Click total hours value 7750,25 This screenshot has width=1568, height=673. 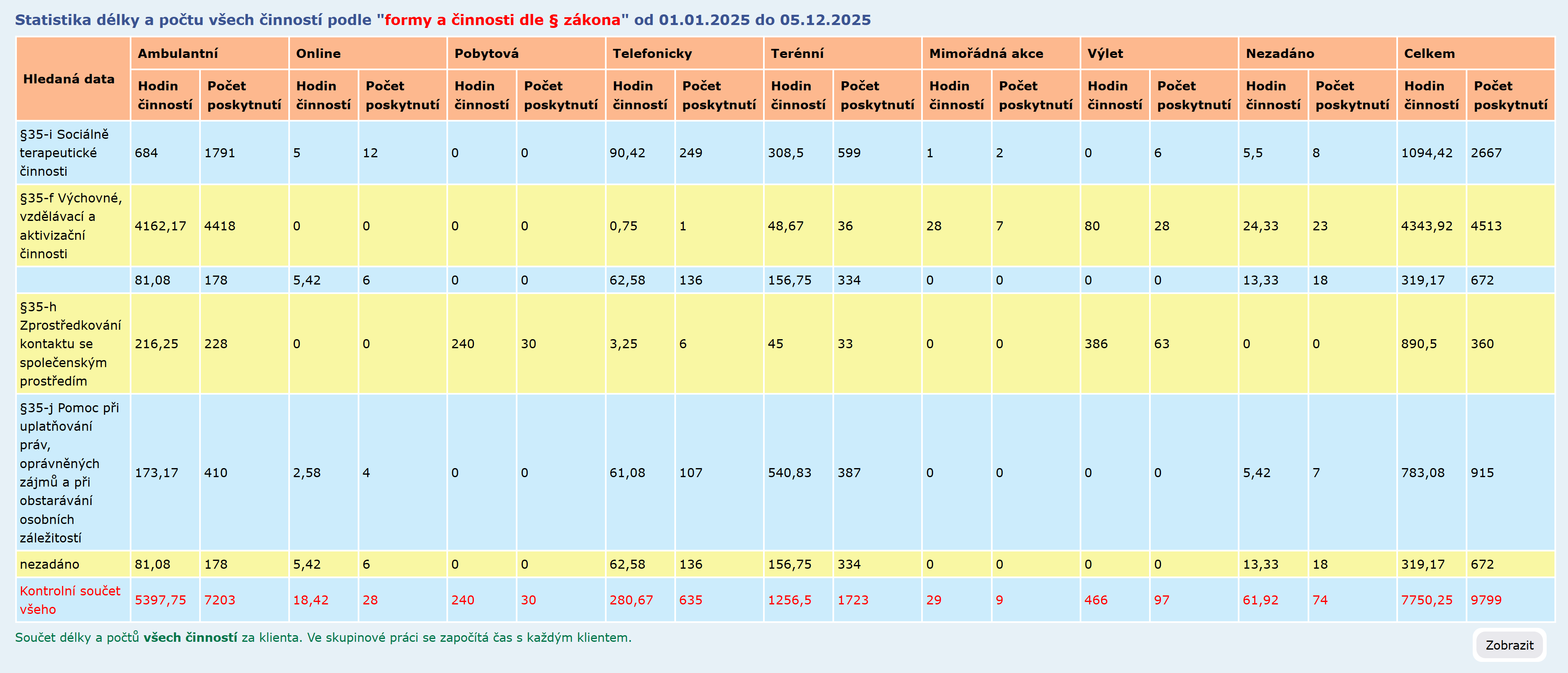tap(1426, 600)
